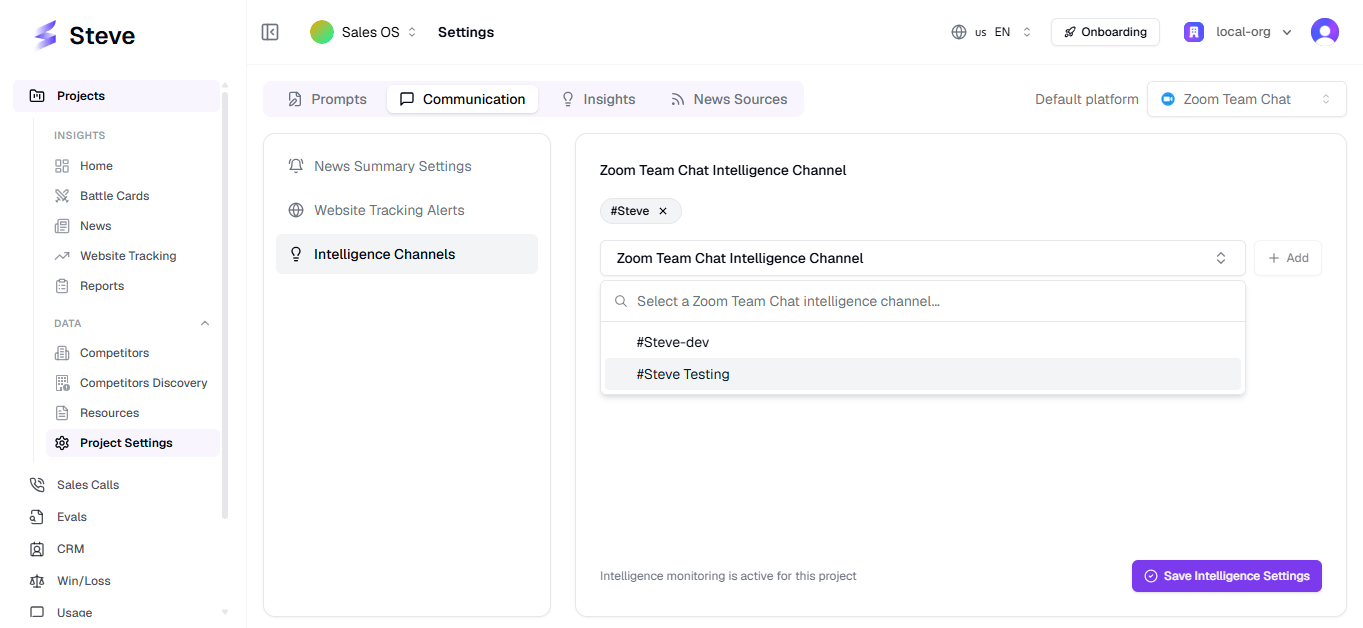This screenshot has width=1363, height=628.
Task: Open Website Tracking Alerts section
Action: (x=407, y=210)
